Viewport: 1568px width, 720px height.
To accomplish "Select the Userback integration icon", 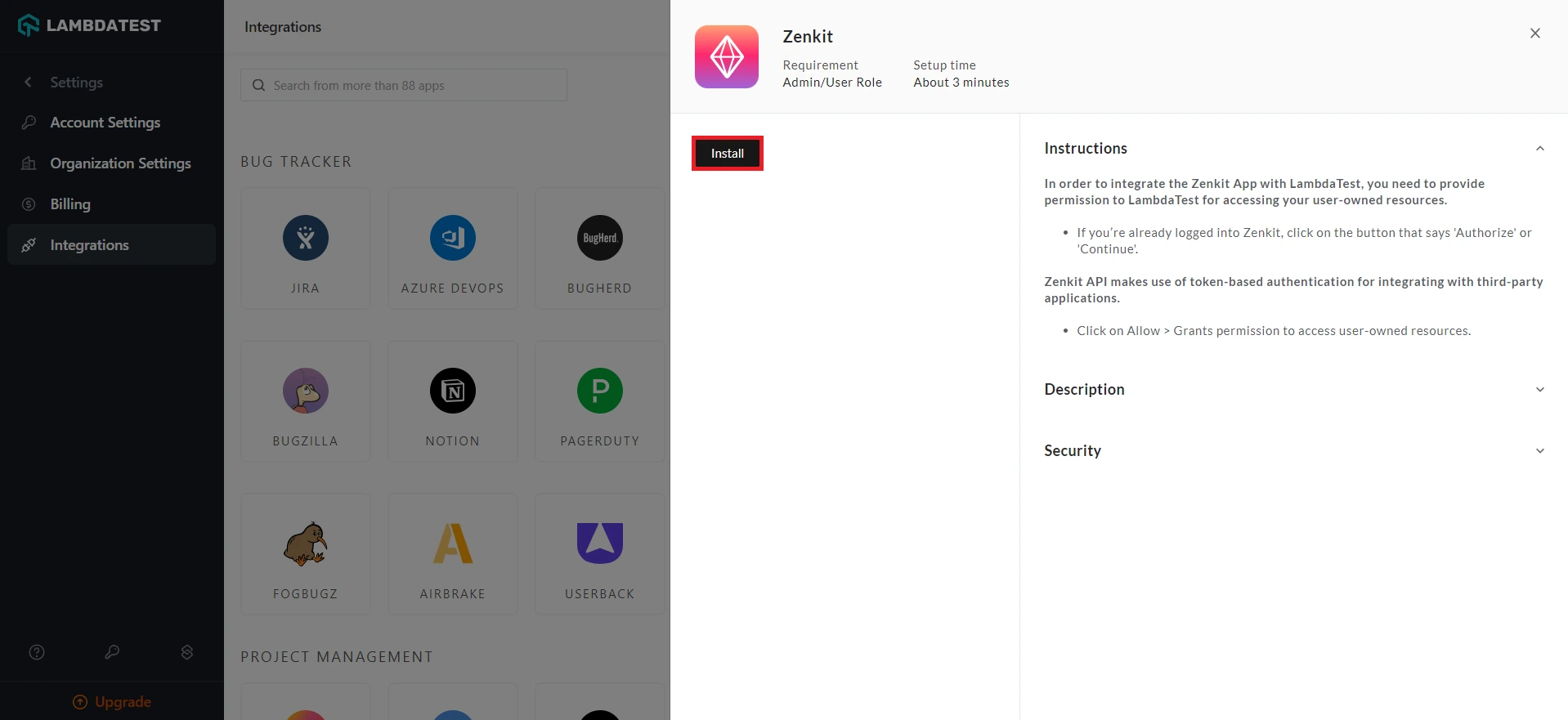I will pos(599,543).
